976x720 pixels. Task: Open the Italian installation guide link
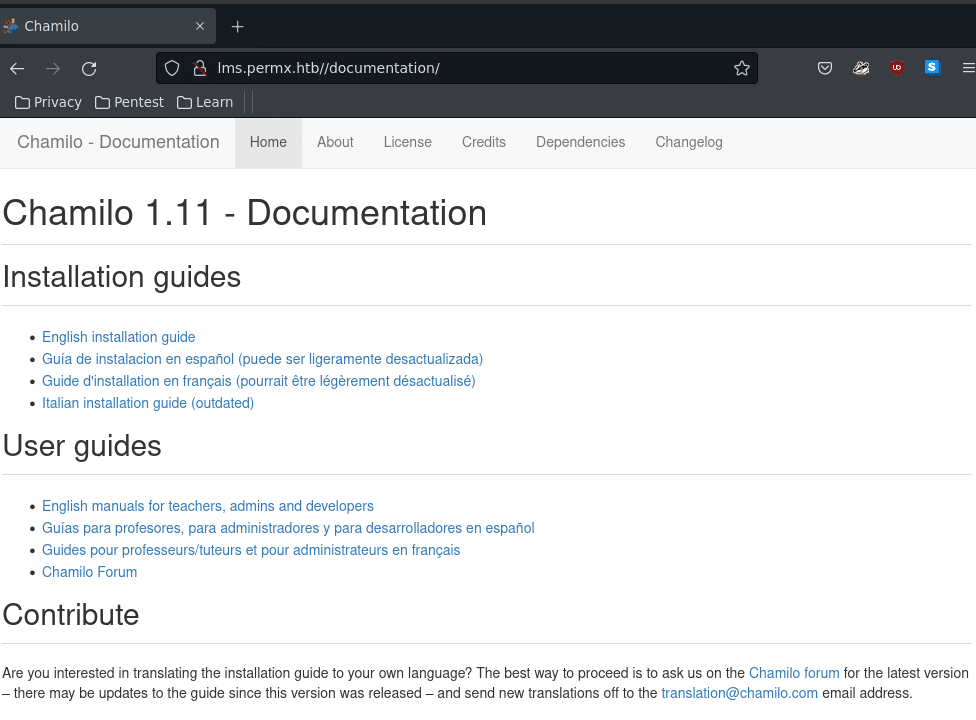pos(148,403)
